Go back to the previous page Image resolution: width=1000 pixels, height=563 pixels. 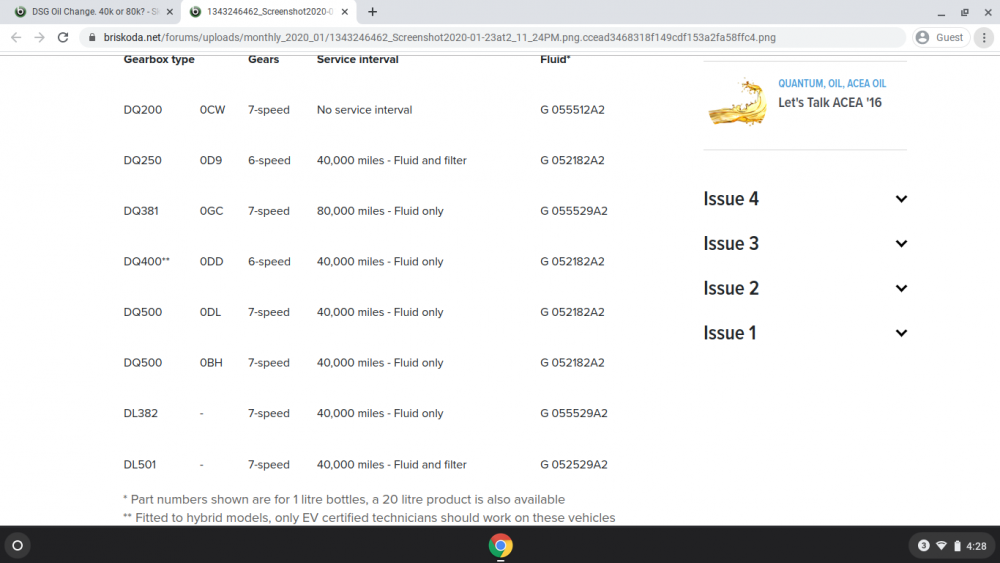click(x=16, y=38)
